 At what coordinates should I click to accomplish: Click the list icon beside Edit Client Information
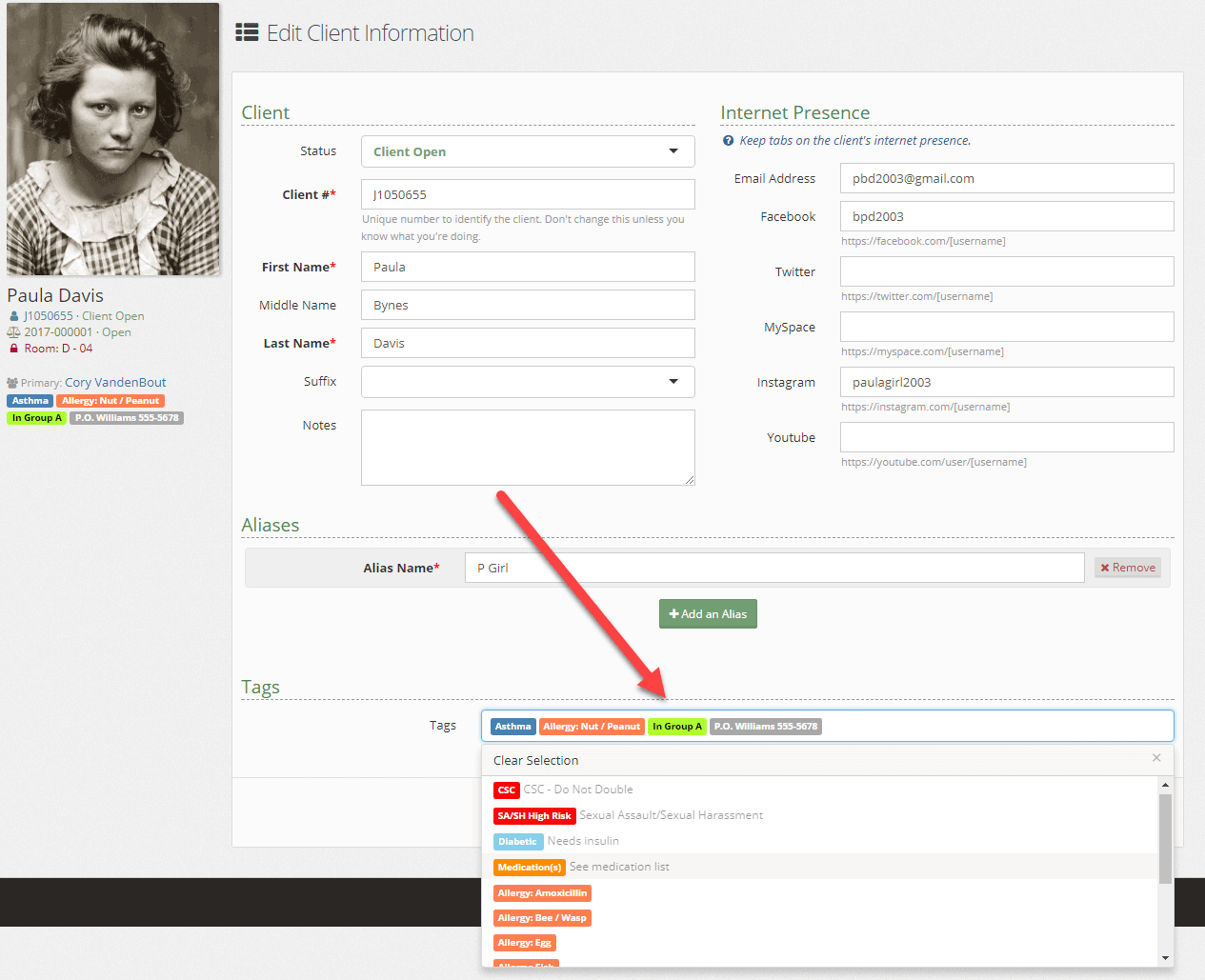(247, 33)
